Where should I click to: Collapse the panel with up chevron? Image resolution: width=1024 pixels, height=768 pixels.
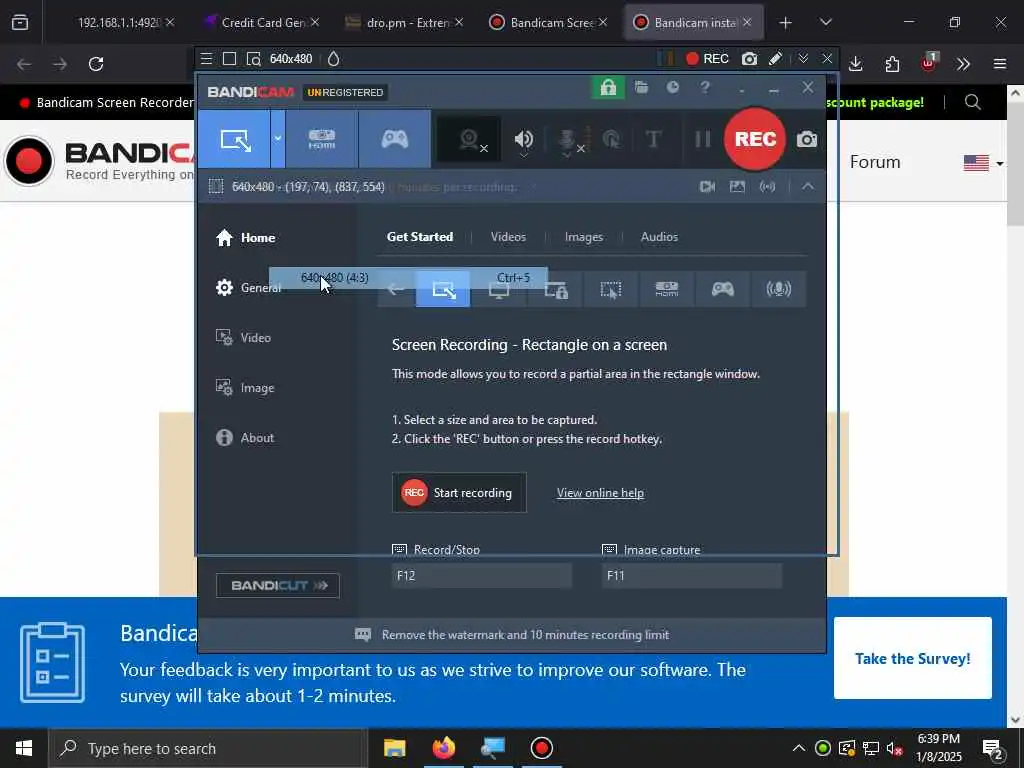pos(808,187)
